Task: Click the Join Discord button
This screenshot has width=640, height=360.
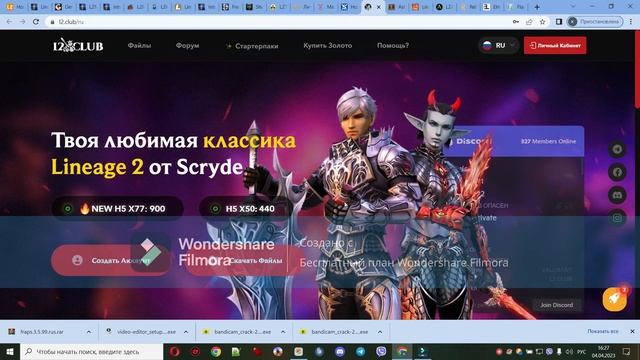Action: [557, 305]
